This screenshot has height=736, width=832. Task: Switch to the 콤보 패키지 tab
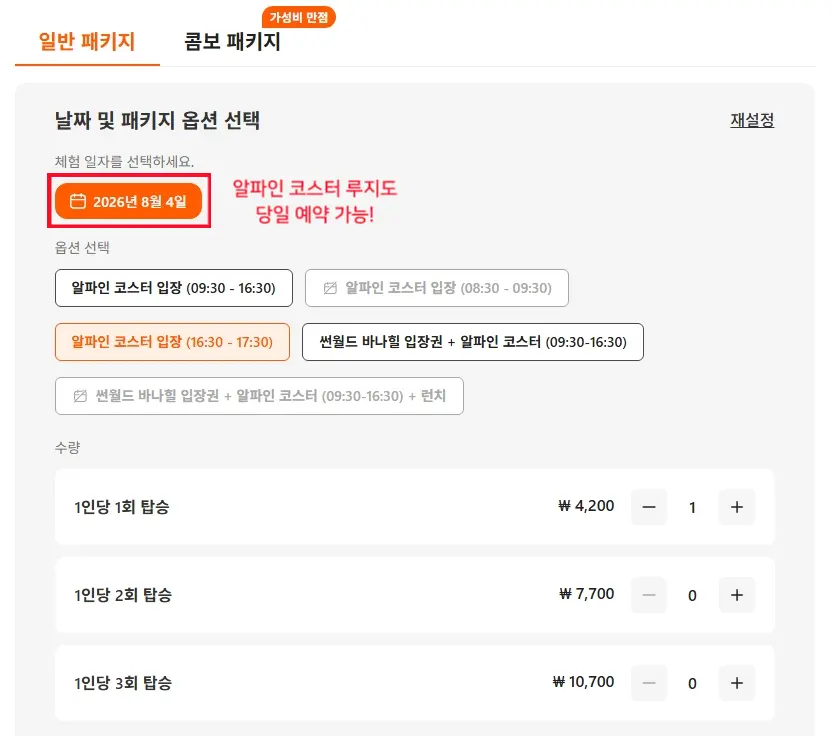pyautogui.click(x=232, y=41)
